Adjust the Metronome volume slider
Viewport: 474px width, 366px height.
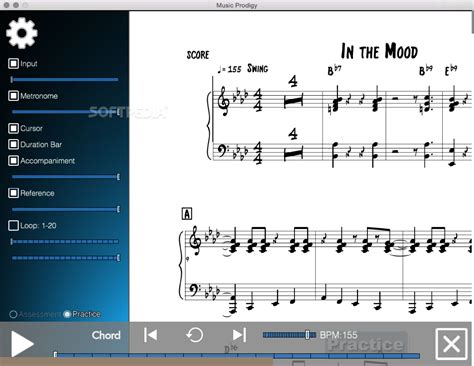(65, 112)
